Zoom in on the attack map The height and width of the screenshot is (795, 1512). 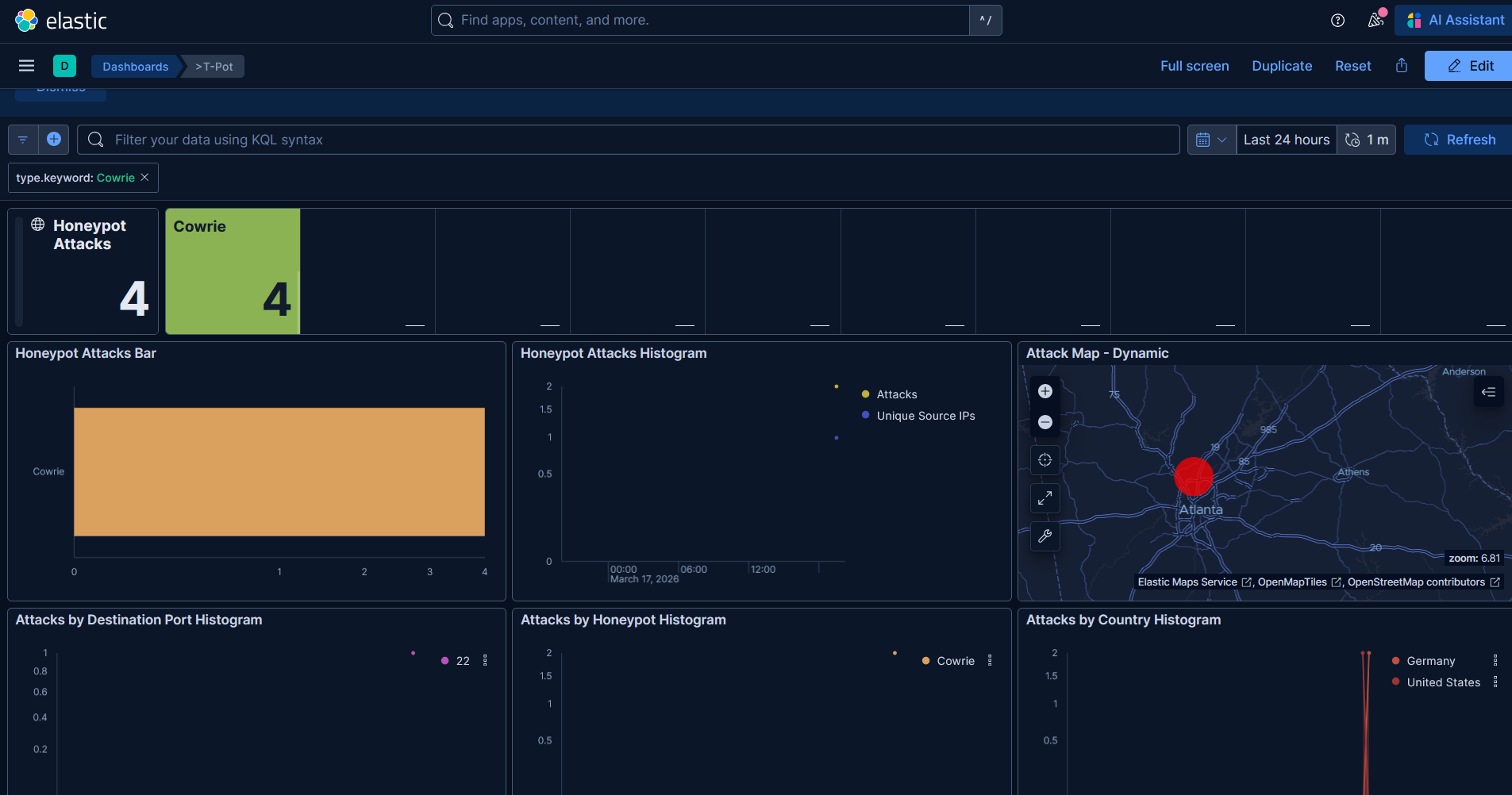tap(1045, 391)
